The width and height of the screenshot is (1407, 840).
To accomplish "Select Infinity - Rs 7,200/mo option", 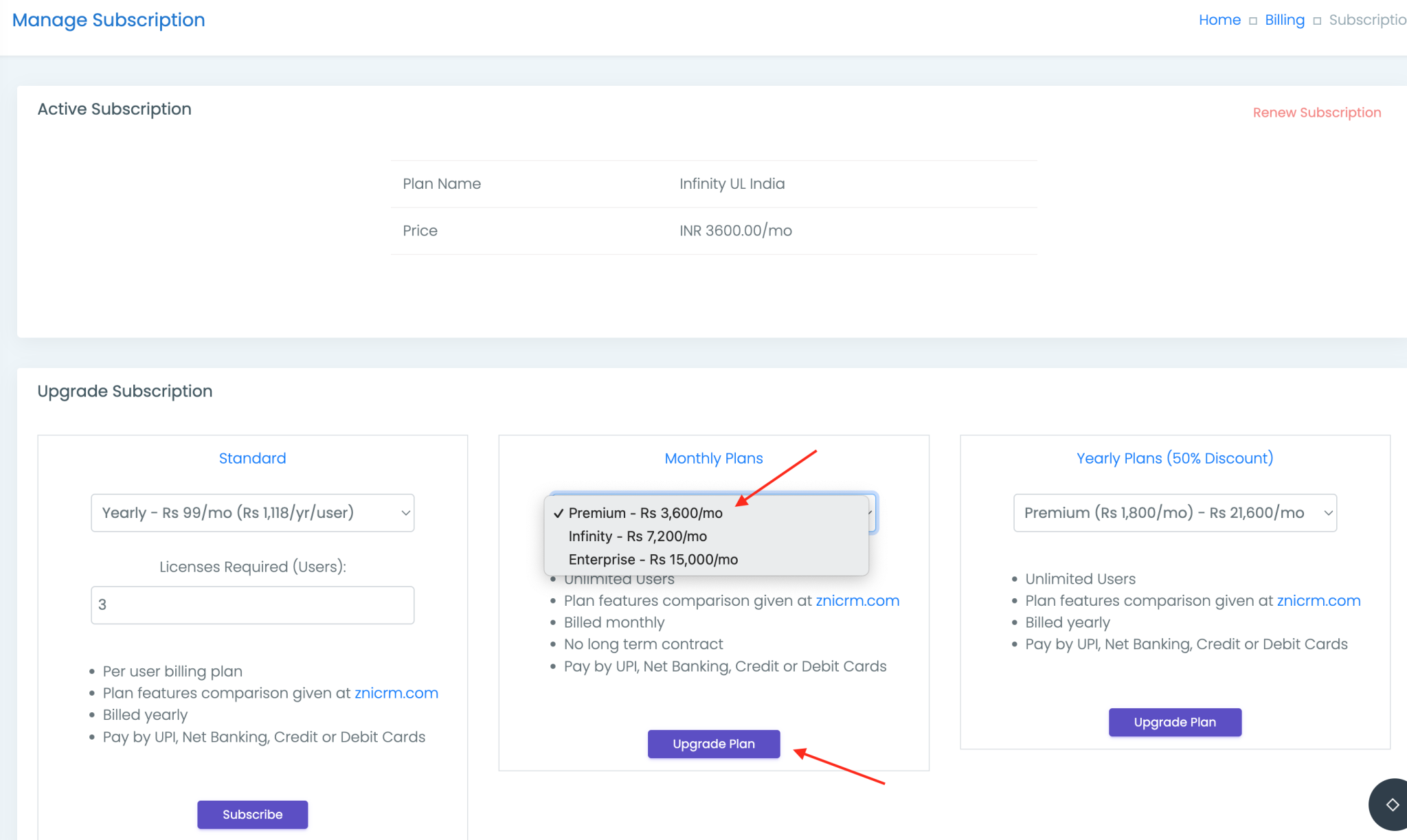I will coord(637,536).
